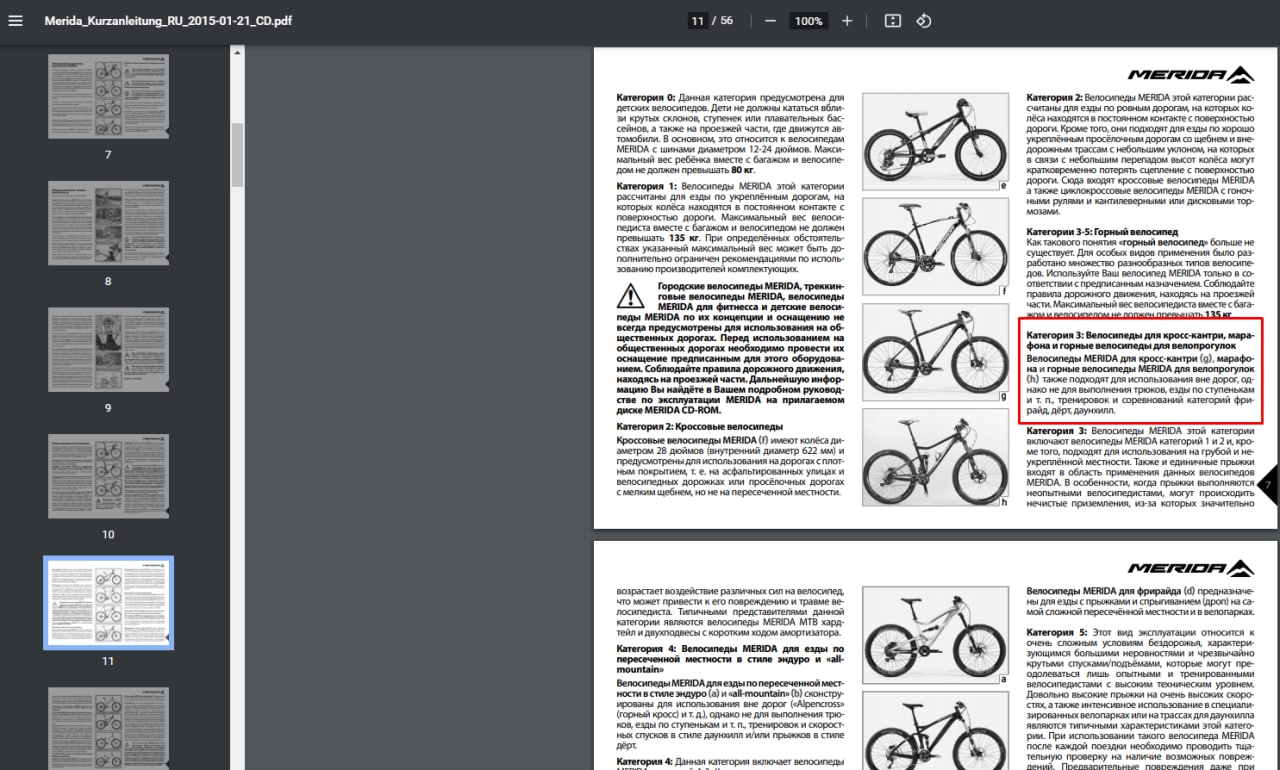Click the bicycle image labeled f
The image size is (1280, 770).
(x=935, y=247)
